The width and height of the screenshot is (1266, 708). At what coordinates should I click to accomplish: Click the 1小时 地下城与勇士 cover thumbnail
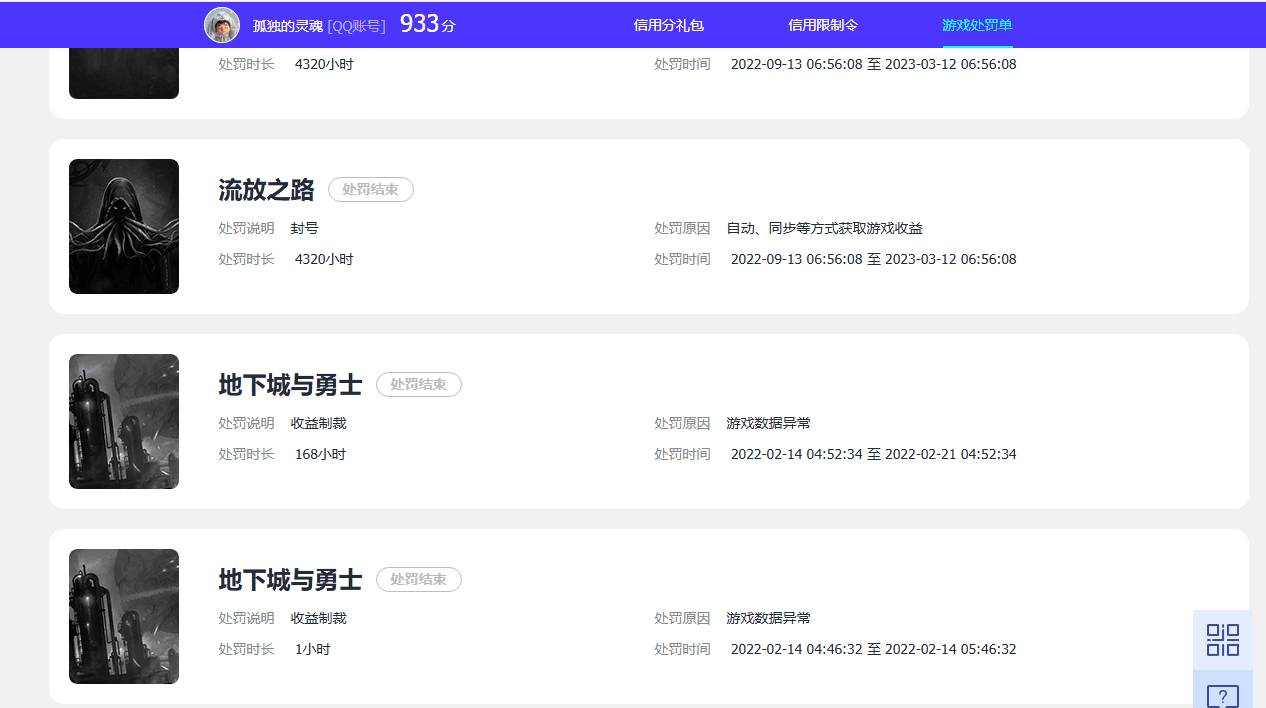(x=124, y=616)
